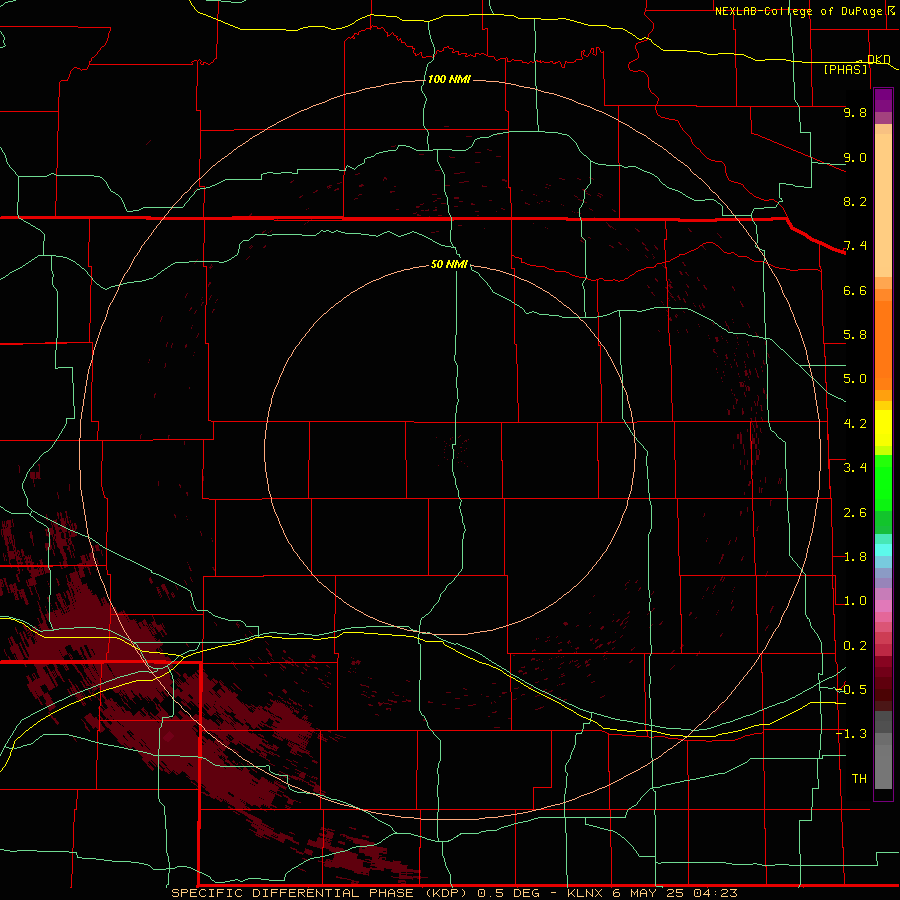Click the 7.4 scale value

855,246
